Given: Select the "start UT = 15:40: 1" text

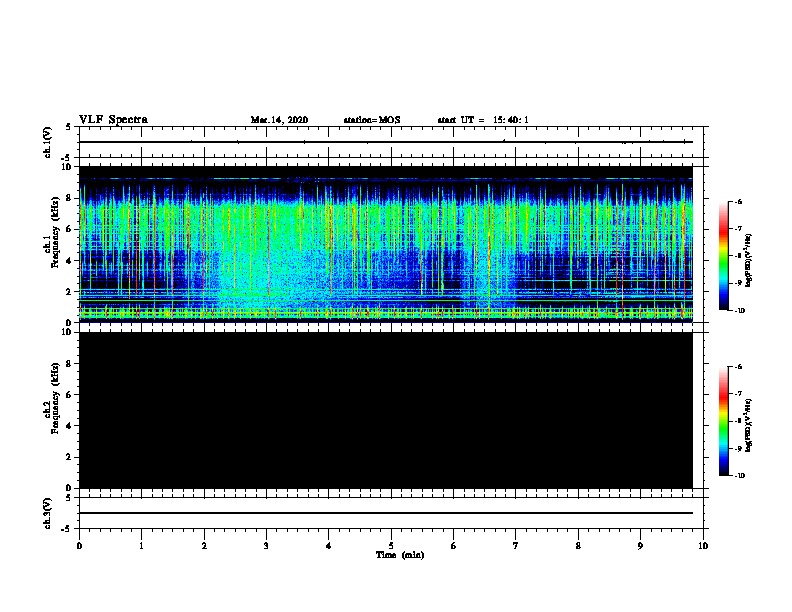Looking at the screenshot, I should (x=483, y=120).
